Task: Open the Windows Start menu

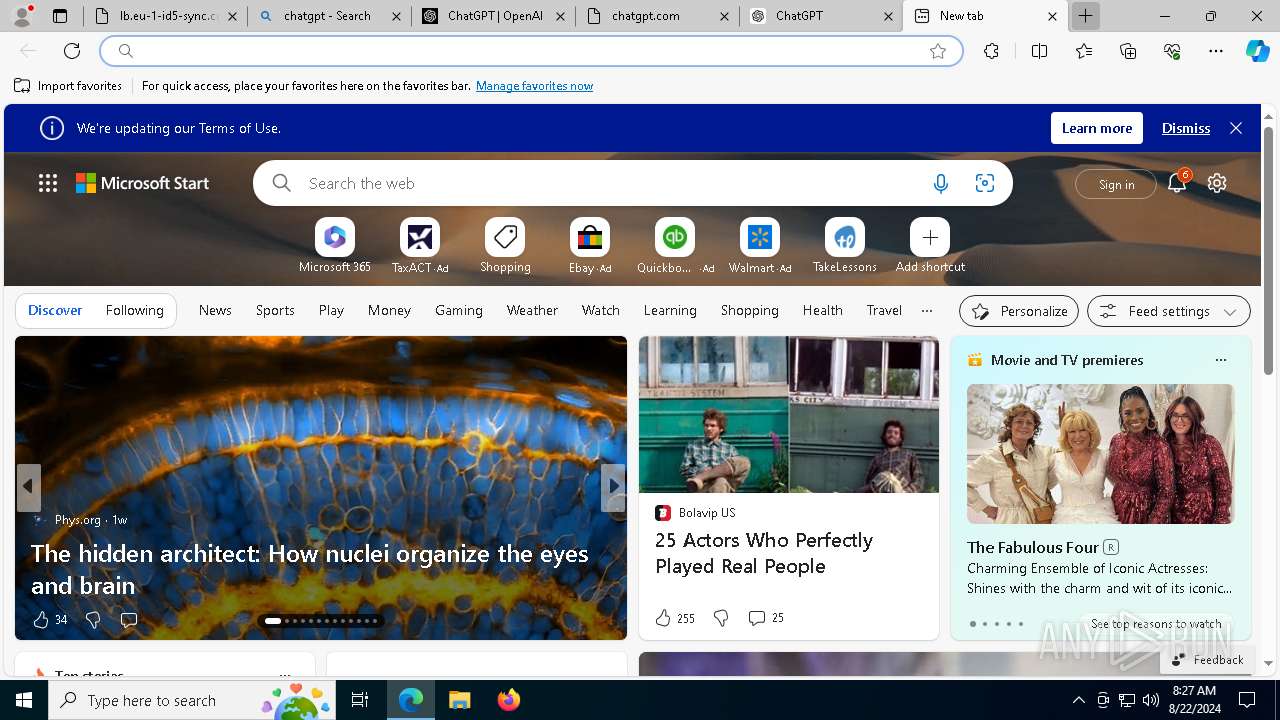Action: (x=24, y=700)
